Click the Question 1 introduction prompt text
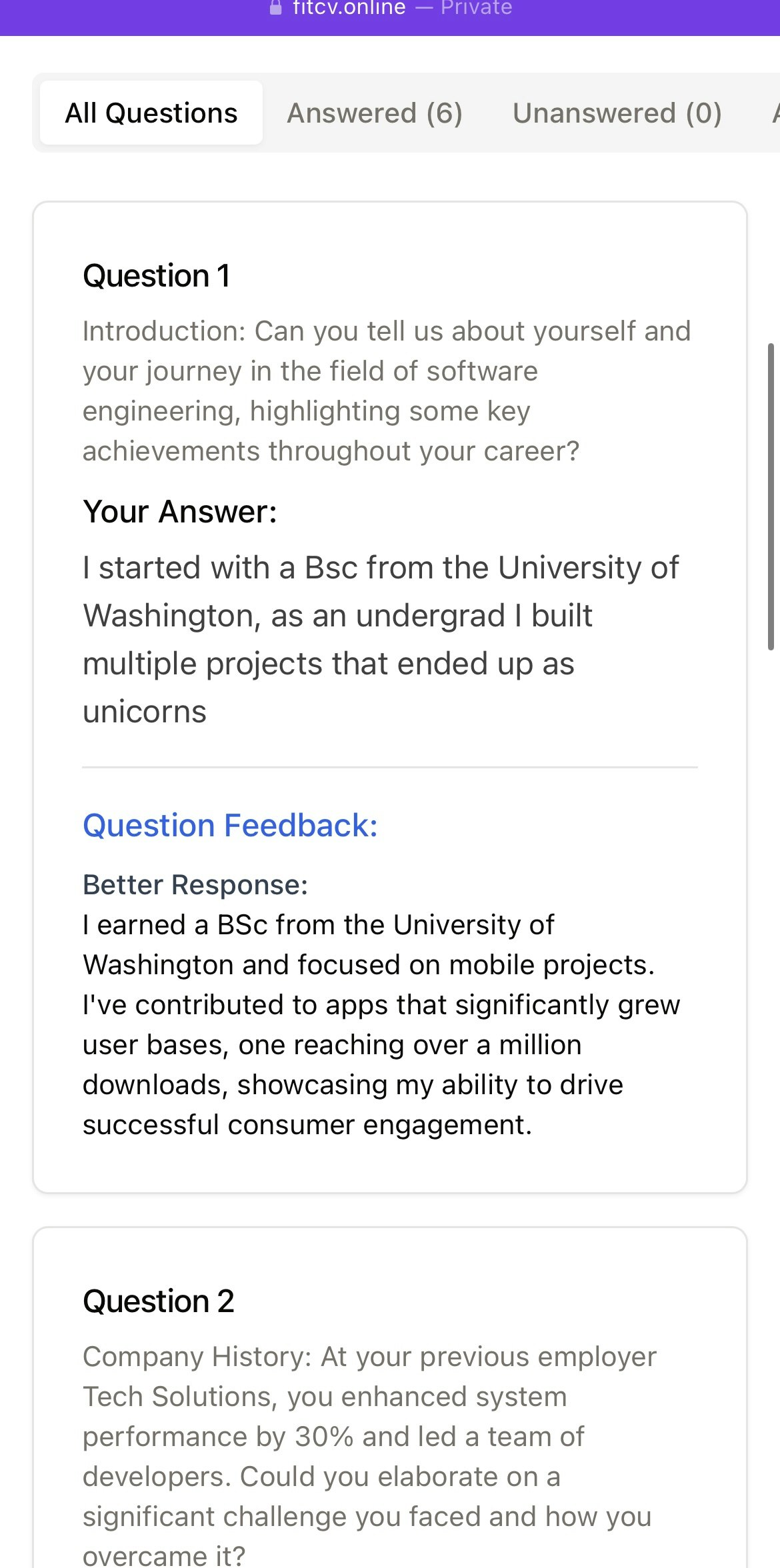 pos(385,391)
